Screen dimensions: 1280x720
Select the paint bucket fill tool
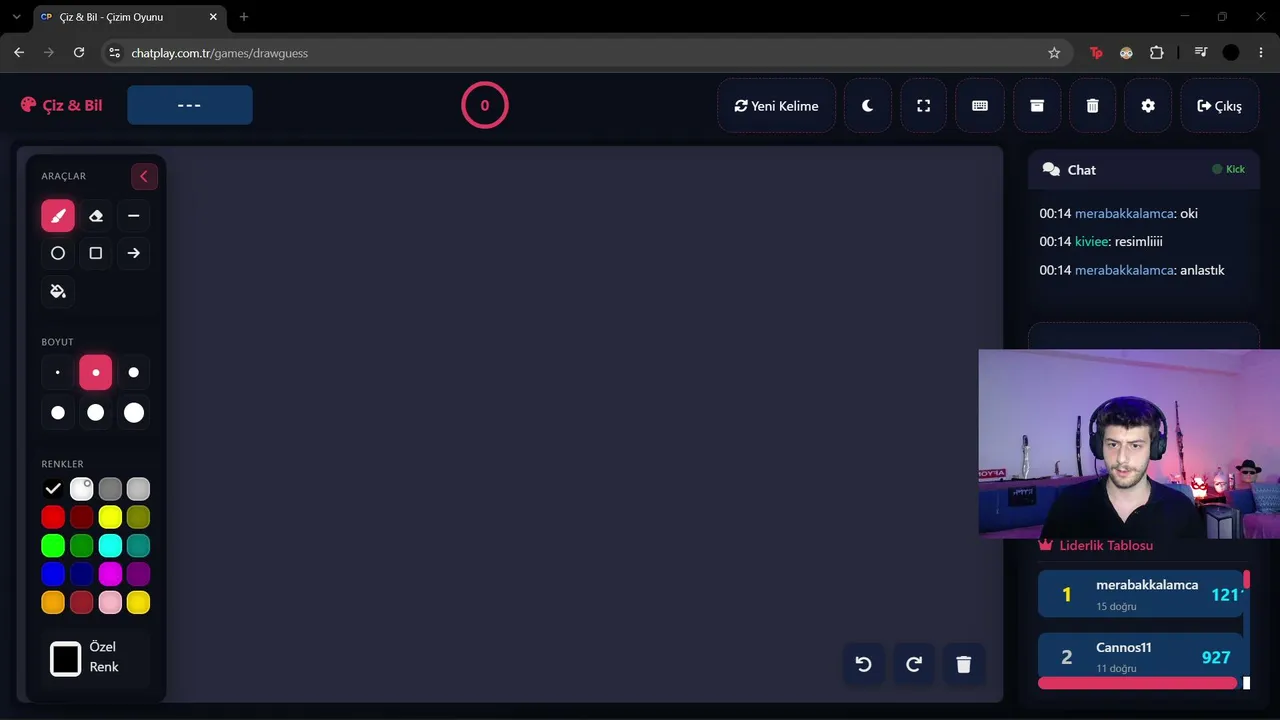coord(58,291)
